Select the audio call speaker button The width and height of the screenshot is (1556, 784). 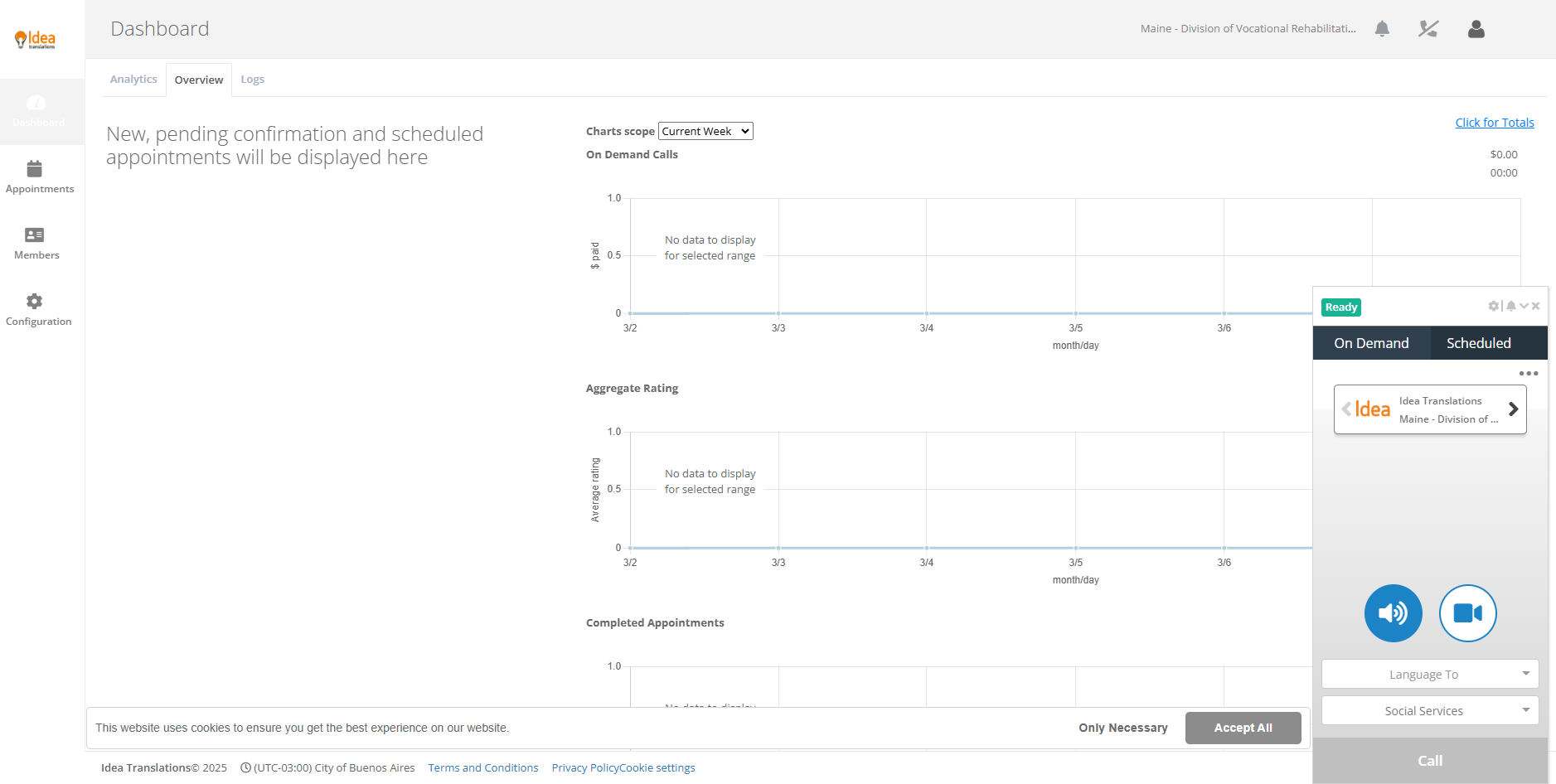pyautogui.click(x=1393, y=613)
